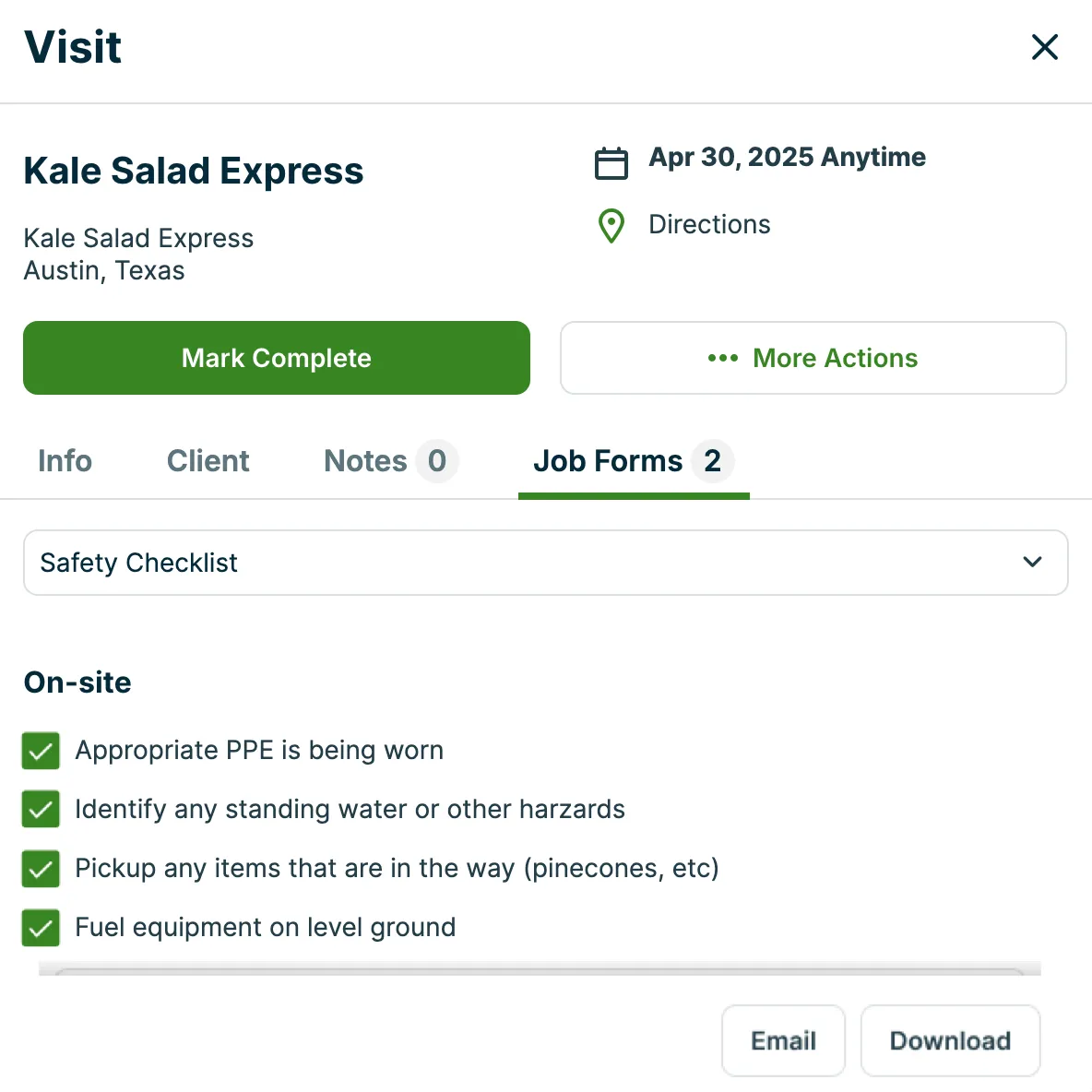Image resolution: width=1092 pixels, height=1092 pixels.
Task: Switch to the Client tab
Action: pos(208,461)
